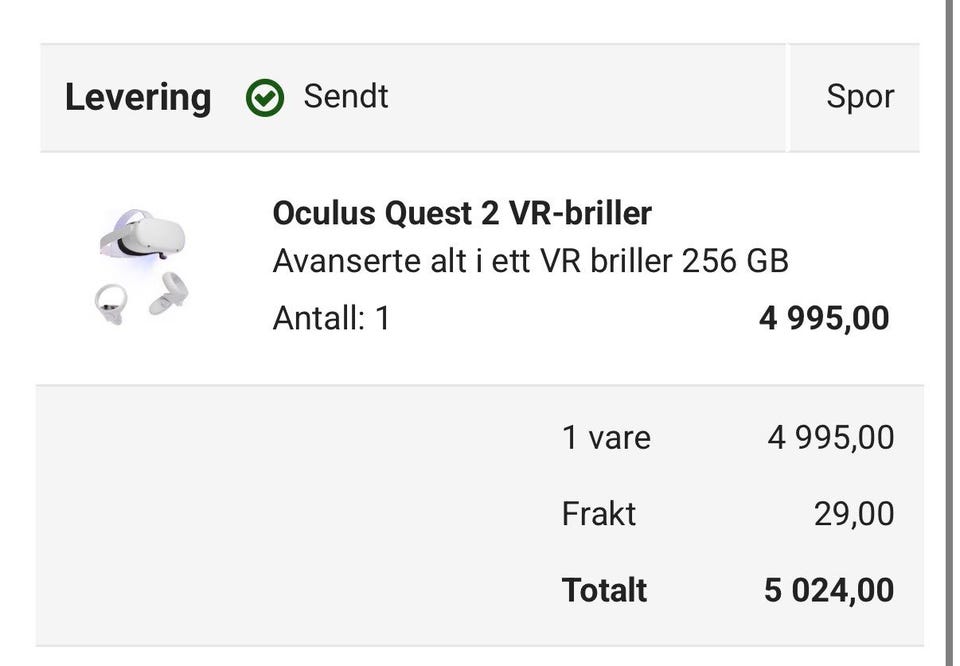960x666 pixels.
Task: Click the 1 vare subtotal amount 4 995,00
Action: tap(831, 438)
